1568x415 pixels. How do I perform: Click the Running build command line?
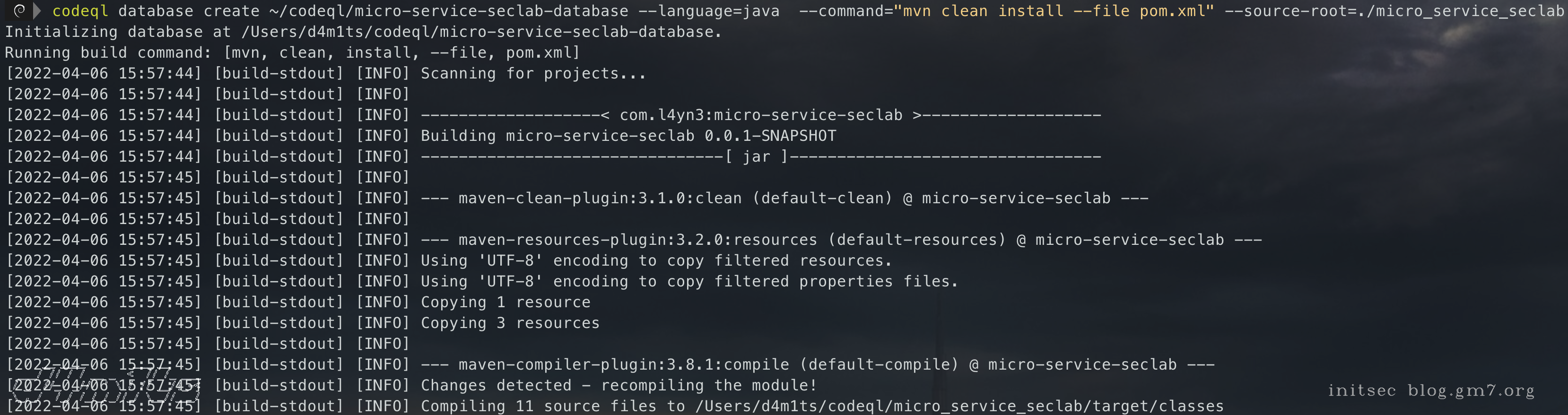click(292, 53)
